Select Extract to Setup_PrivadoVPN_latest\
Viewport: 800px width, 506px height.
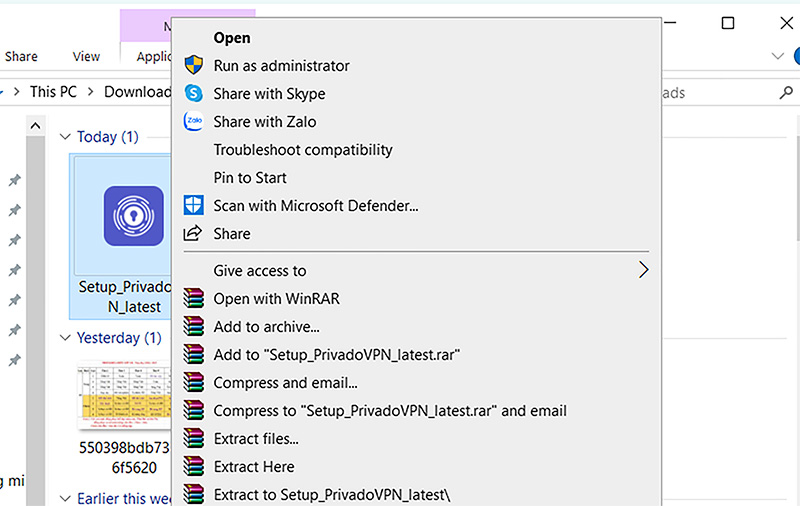pos(332,495)
